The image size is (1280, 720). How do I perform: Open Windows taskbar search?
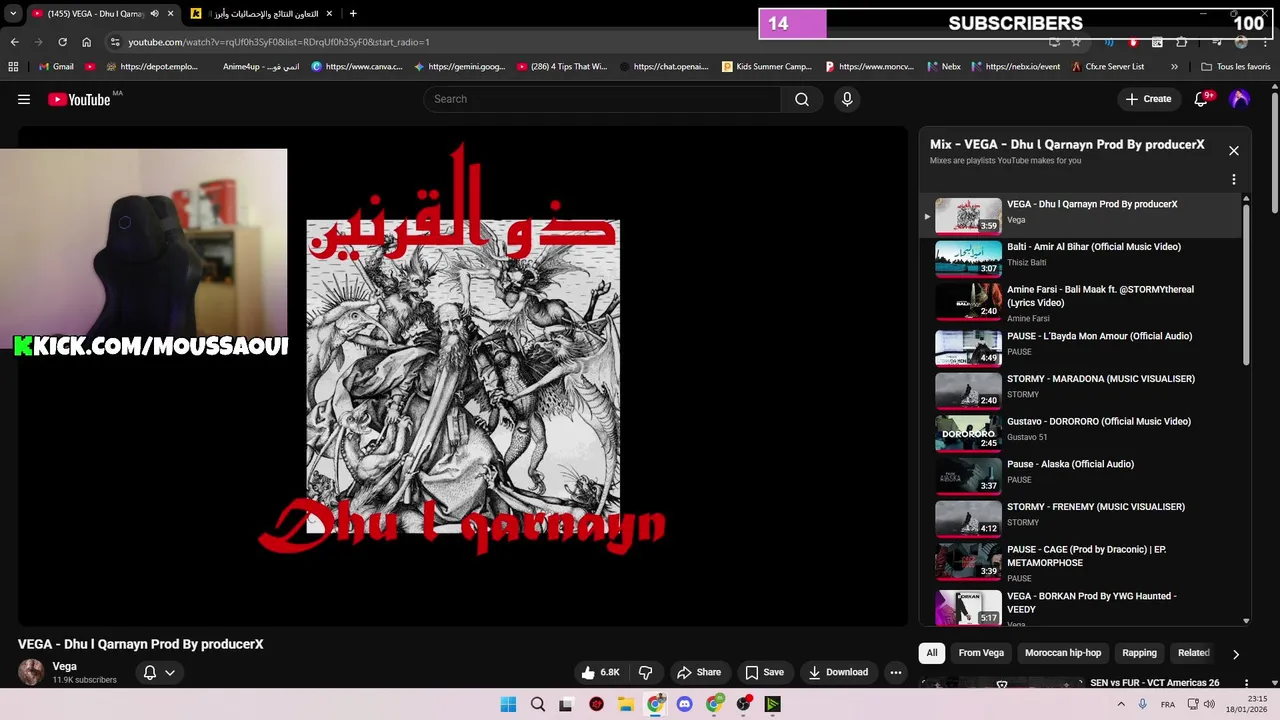(x=538, y=704)
